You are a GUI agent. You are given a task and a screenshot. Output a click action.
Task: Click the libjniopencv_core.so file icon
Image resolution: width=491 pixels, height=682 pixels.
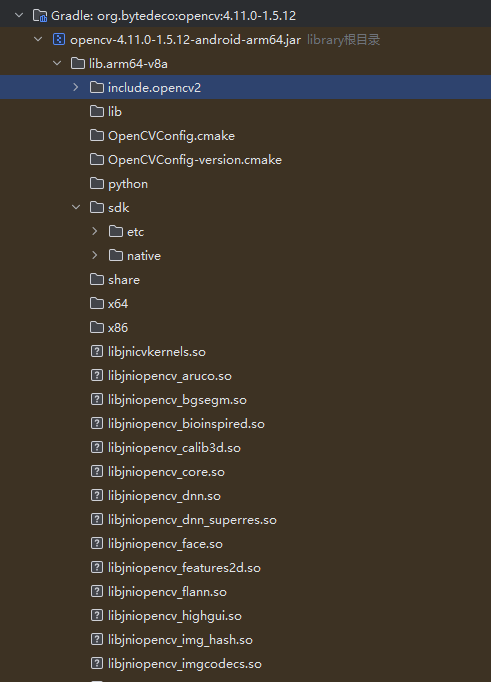point(97,471)
